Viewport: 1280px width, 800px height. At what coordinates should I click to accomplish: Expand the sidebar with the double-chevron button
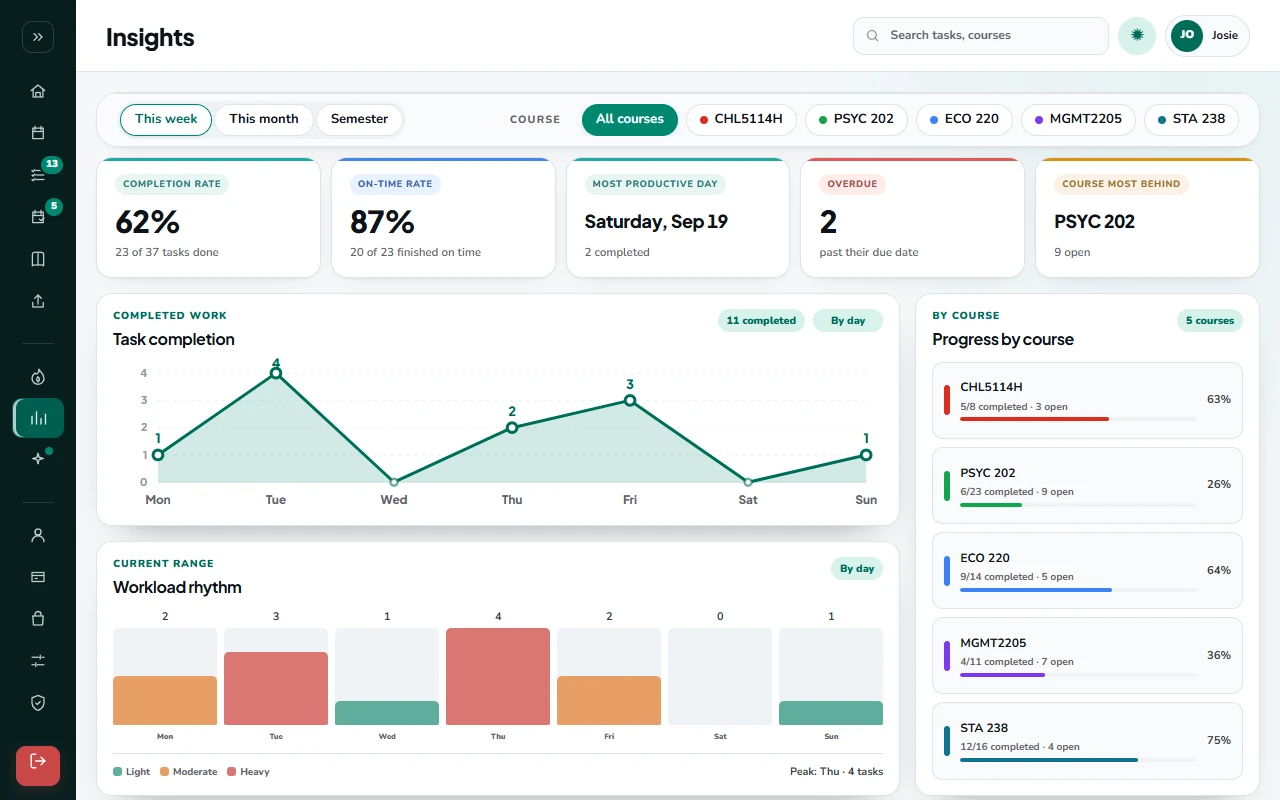pyautogui.click(x=38, y=37)
